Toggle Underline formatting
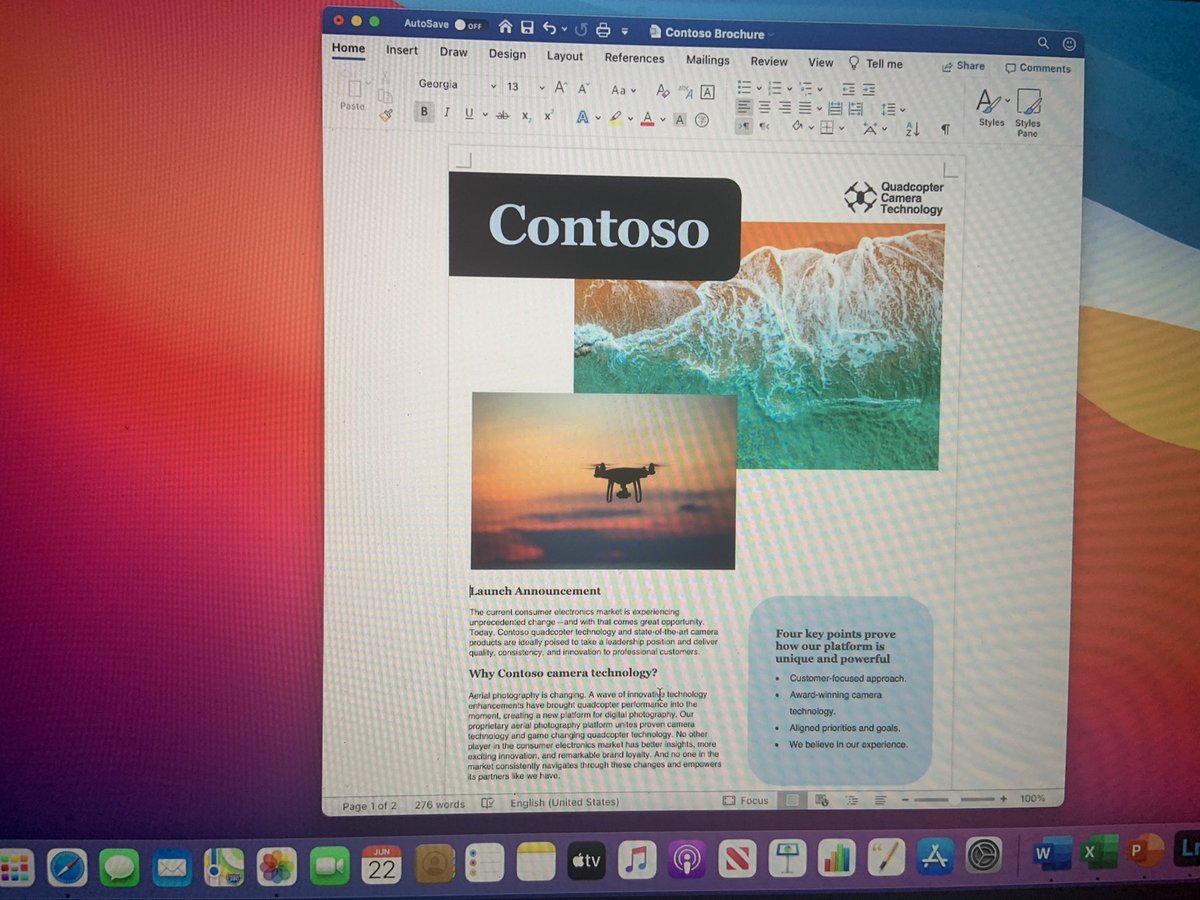1200x900 pixels. click(x=469, y=114)
